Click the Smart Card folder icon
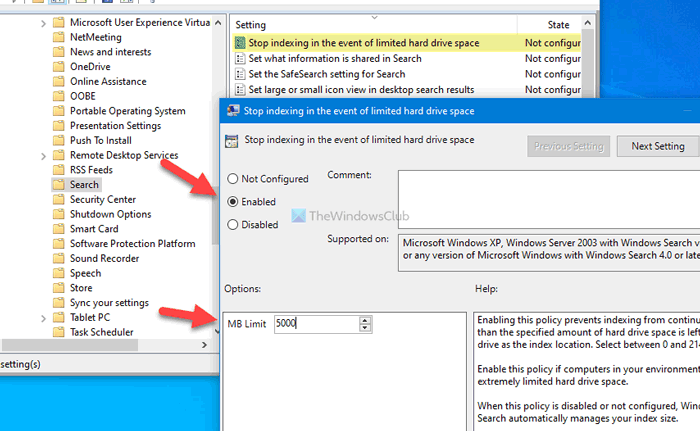 coord(58,229)
